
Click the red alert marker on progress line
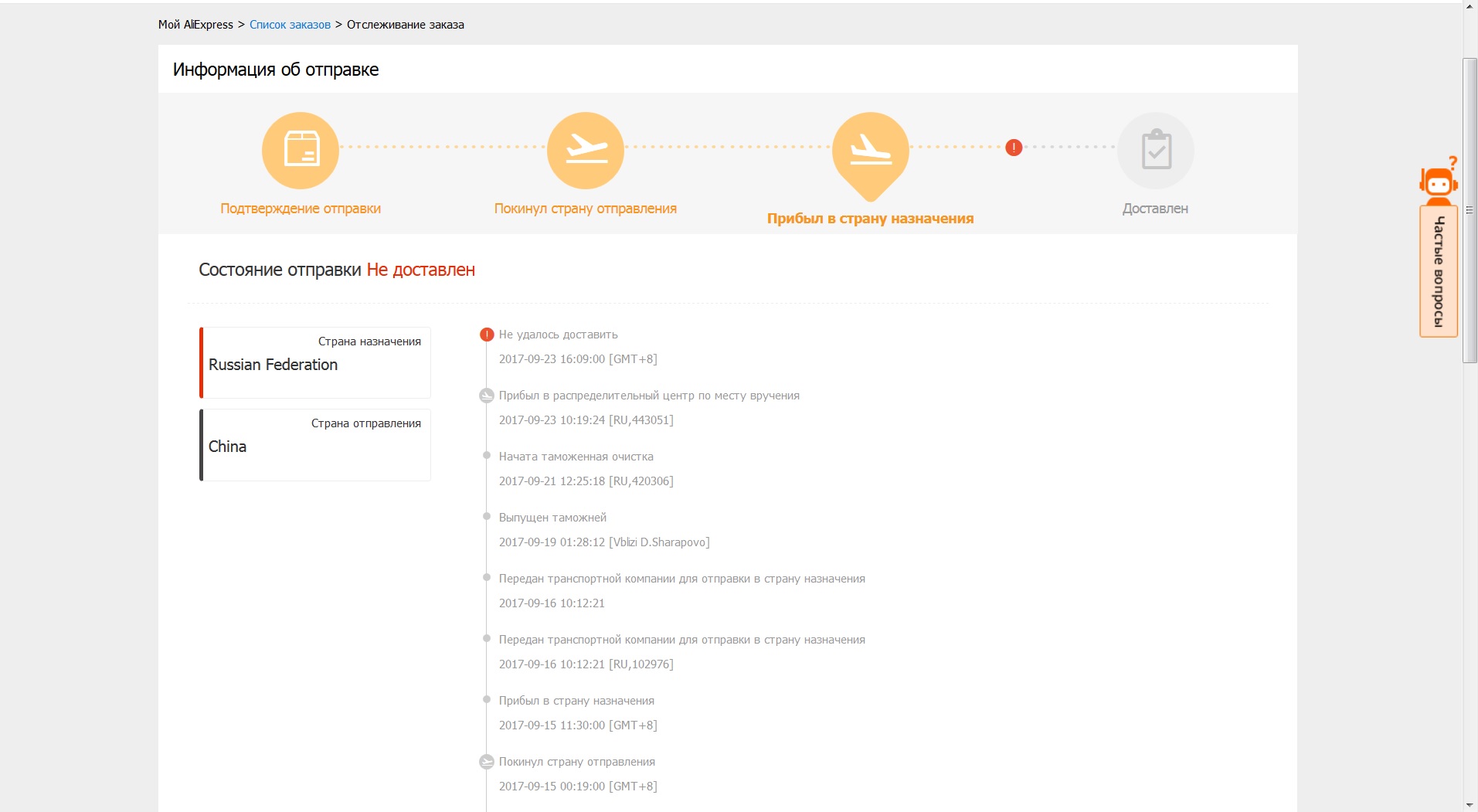click(1014, 147)
